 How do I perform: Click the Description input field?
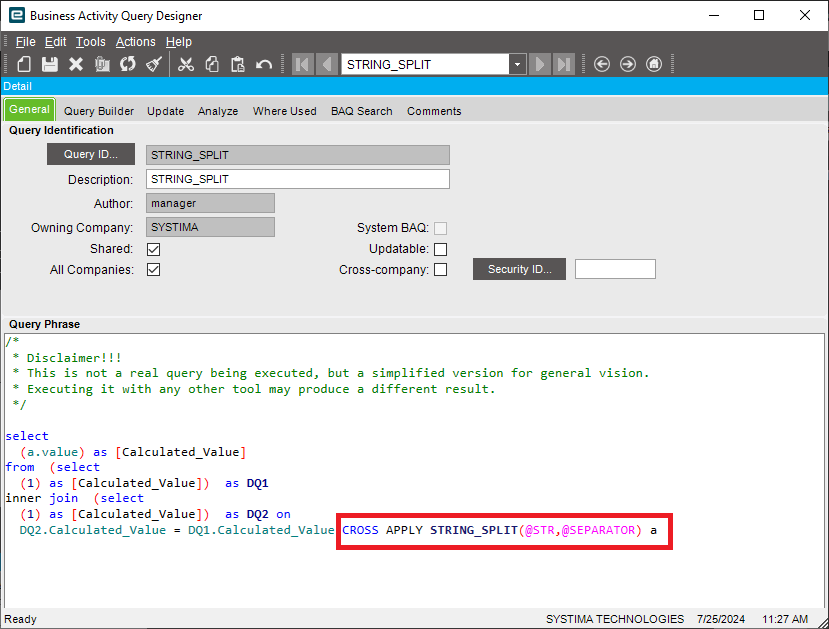(x=298, y=179)
